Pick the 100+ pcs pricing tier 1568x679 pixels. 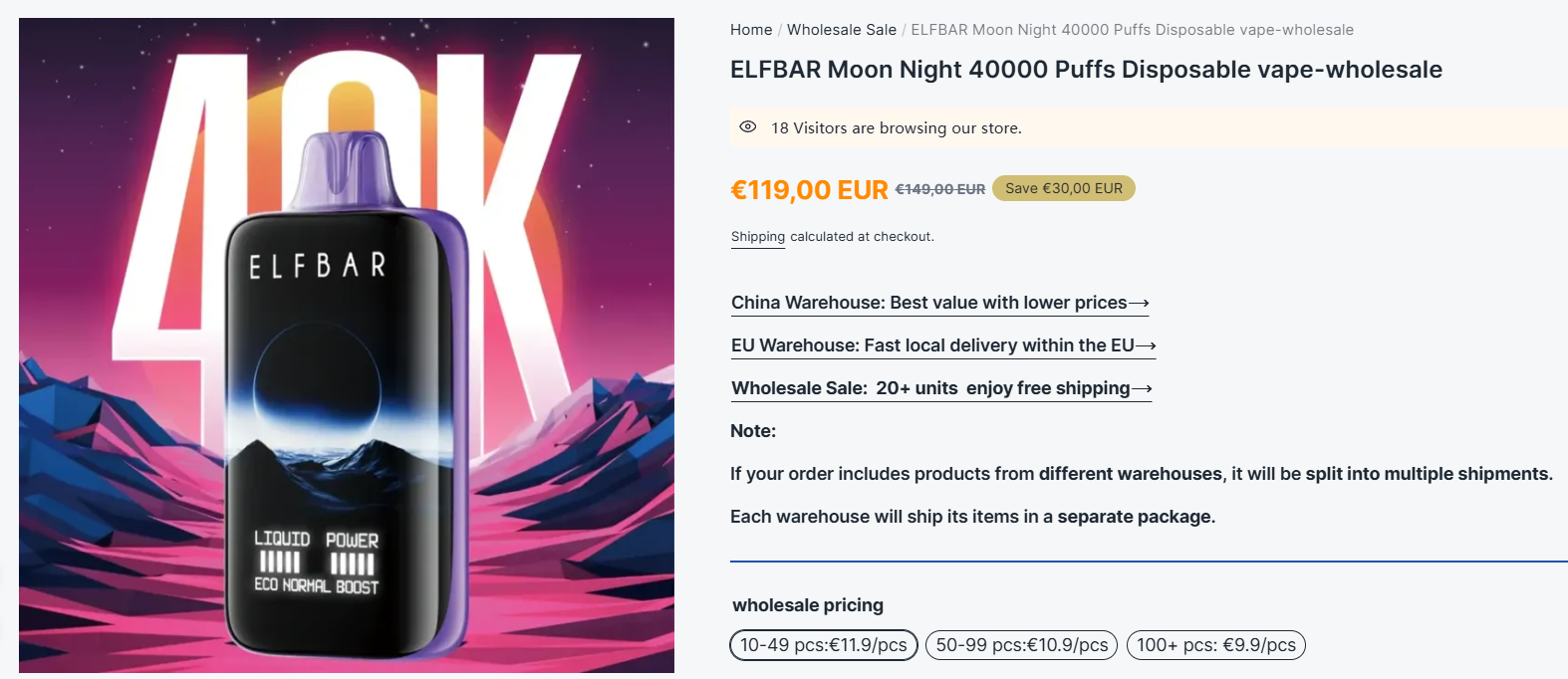pyautogui.click(x=1215, y=645)
